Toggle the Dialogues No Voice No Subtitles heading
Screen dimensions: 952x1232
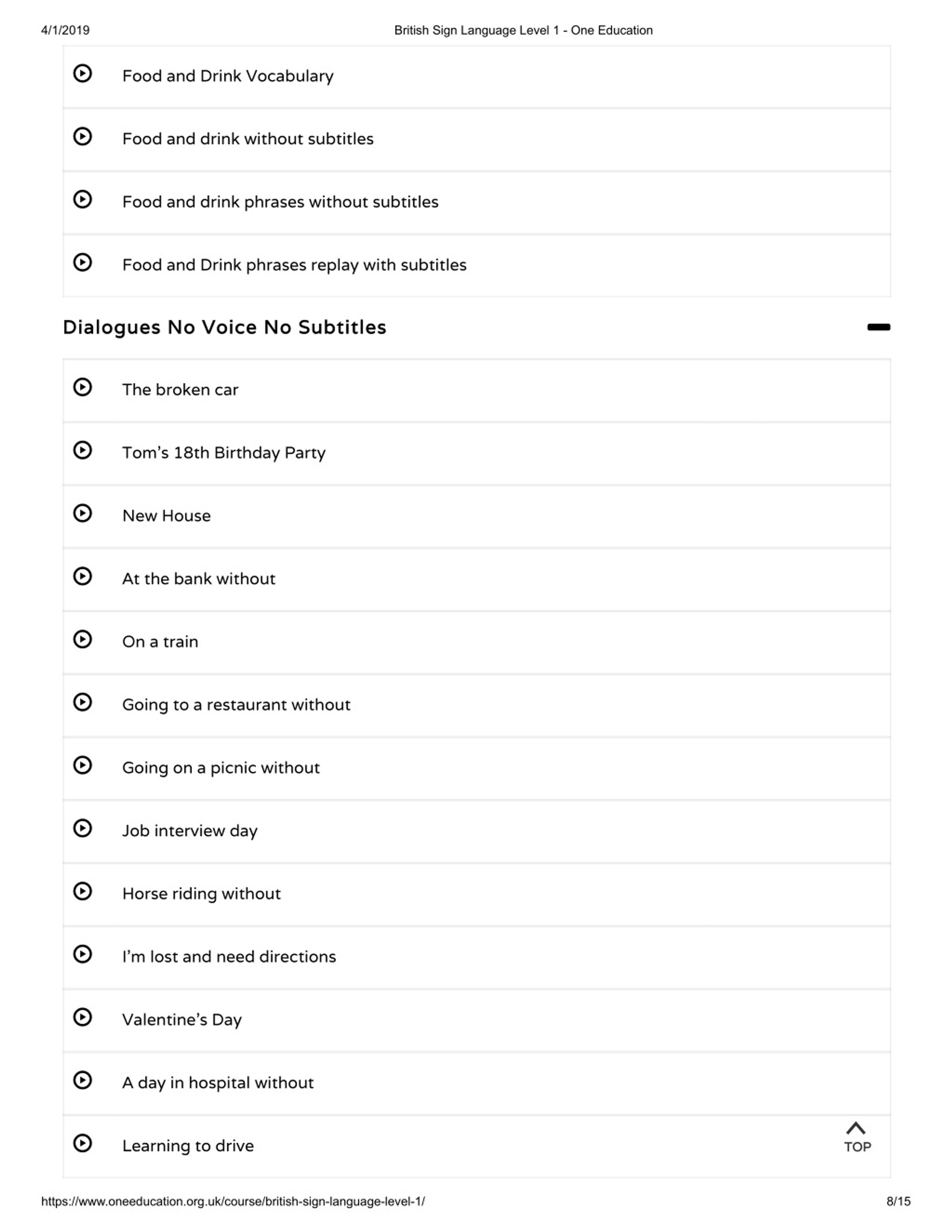(225, 327)
